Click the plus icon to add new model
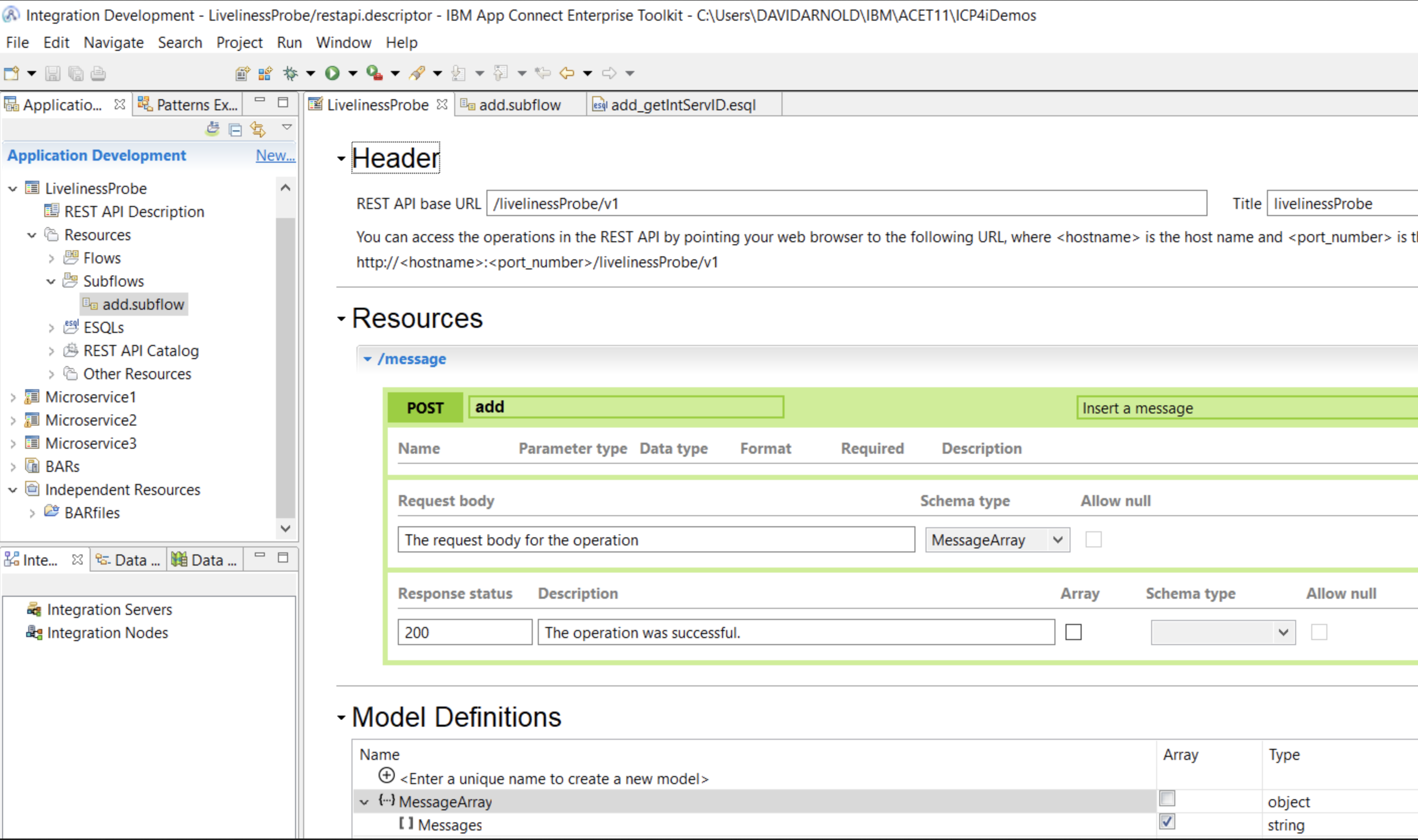Screen dimensions: 1418x840 (x=386, y=776)
